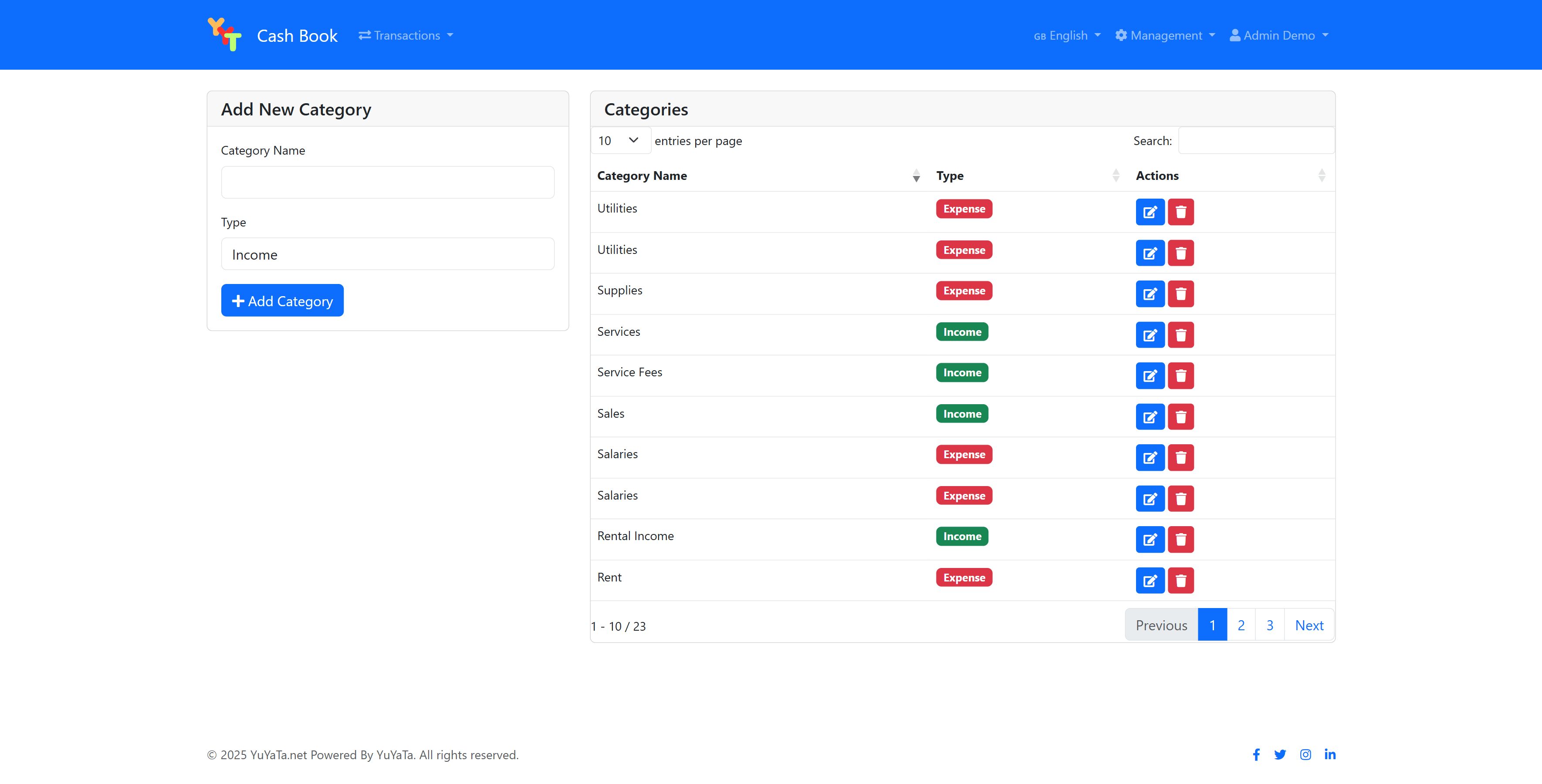Open the entries per page dropdown
Image resolution: width=1542 pixels, height=784 pixels.
(x=619, y=141)
